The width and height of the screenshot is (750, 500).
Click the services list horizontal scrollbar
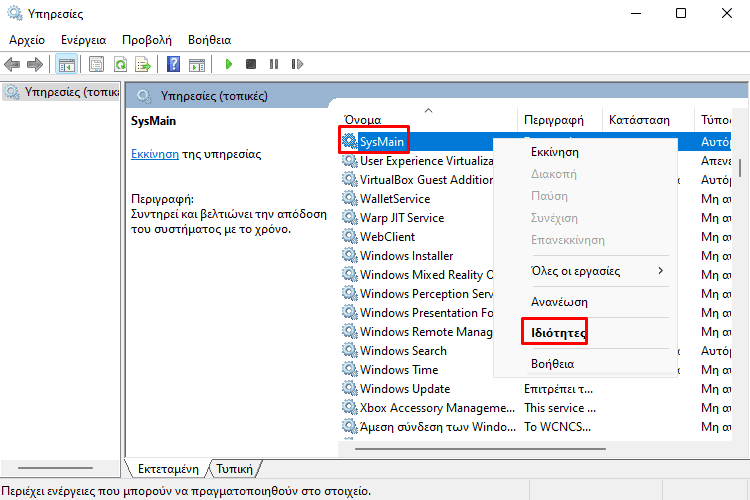pos(480,449)
